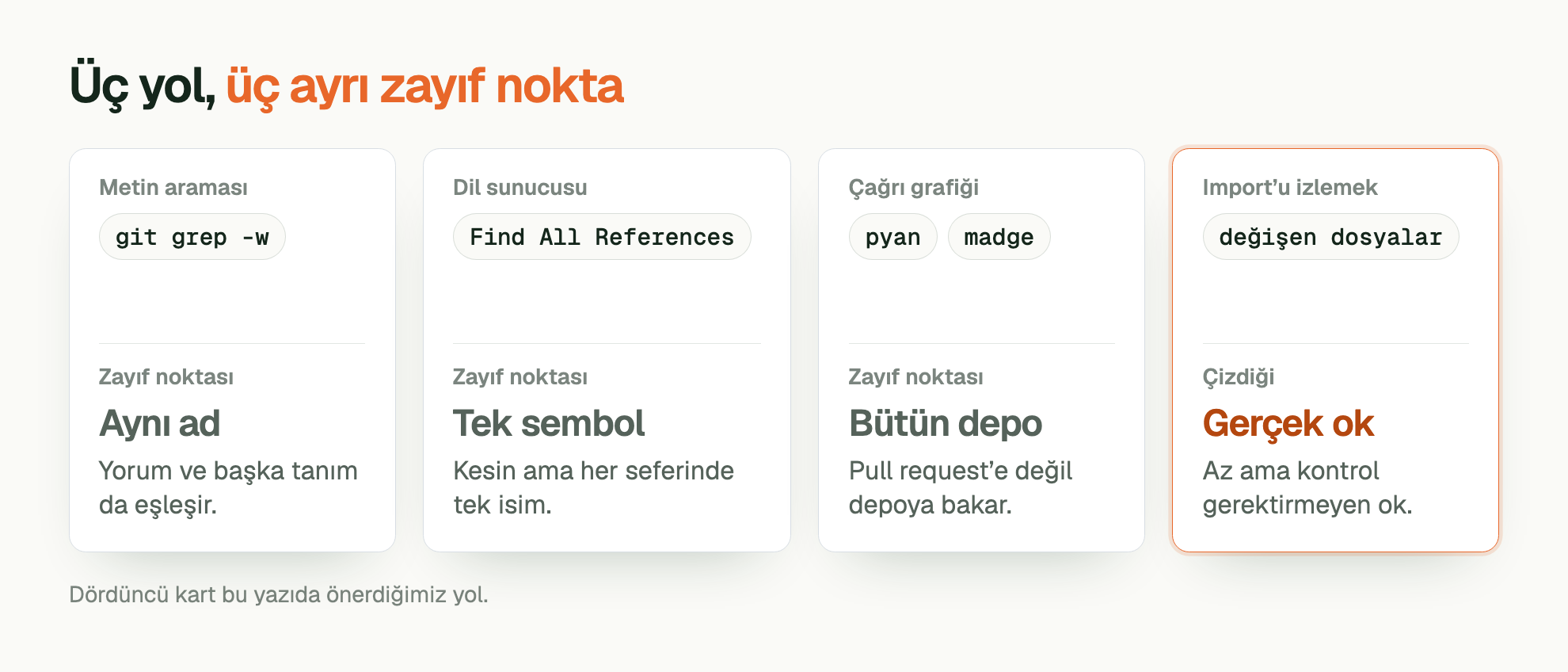Click the 'Dil sunucusu' card label

(520, 188)
